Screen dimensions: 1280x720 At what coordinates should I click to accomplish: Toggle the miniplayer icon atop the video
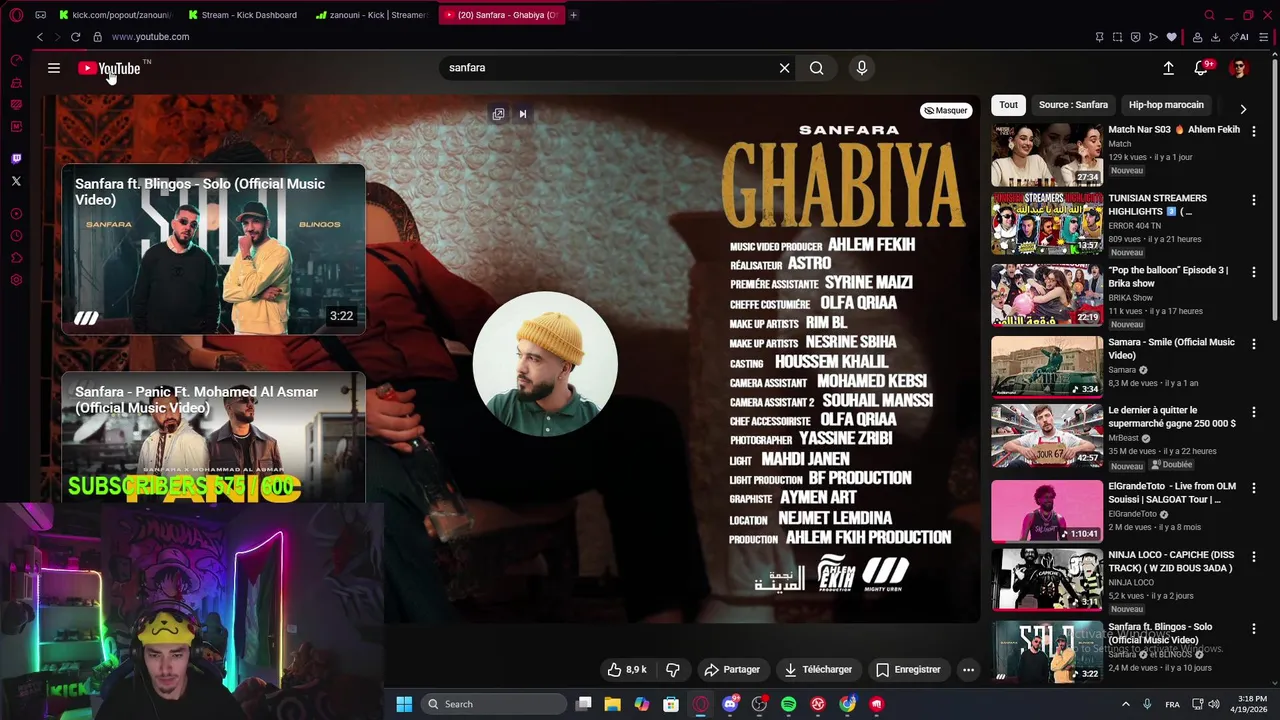tap(498, 114)
